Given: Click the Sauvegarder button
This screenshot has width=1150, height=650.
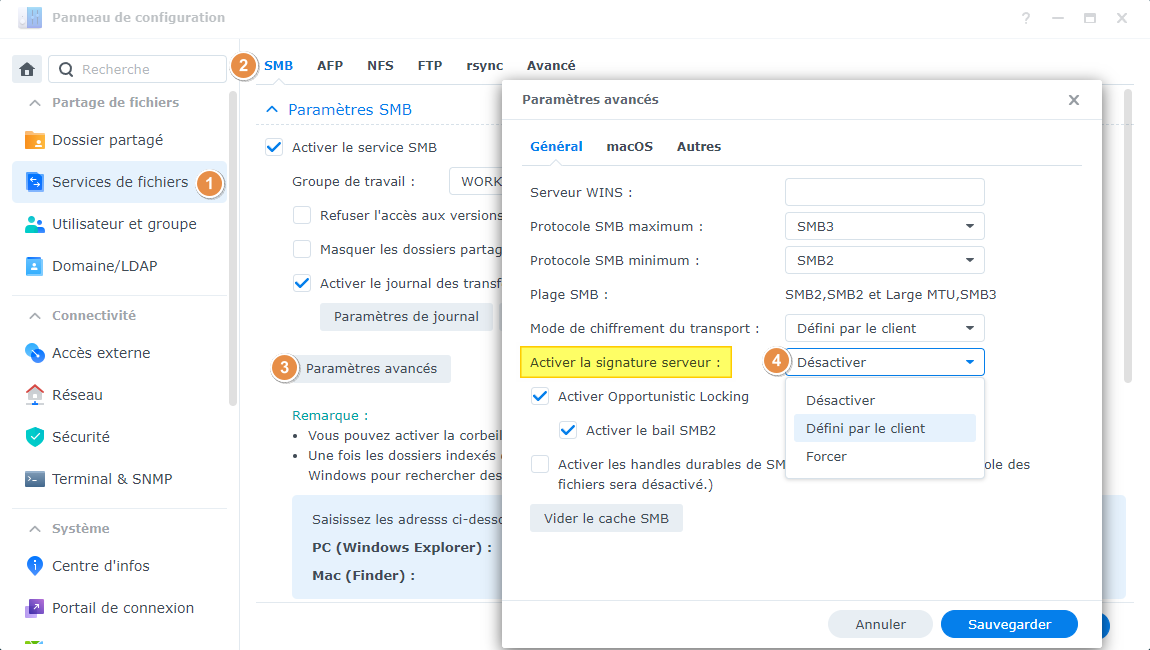Looking at the screenshot, I should click(x=1009, y=624).
